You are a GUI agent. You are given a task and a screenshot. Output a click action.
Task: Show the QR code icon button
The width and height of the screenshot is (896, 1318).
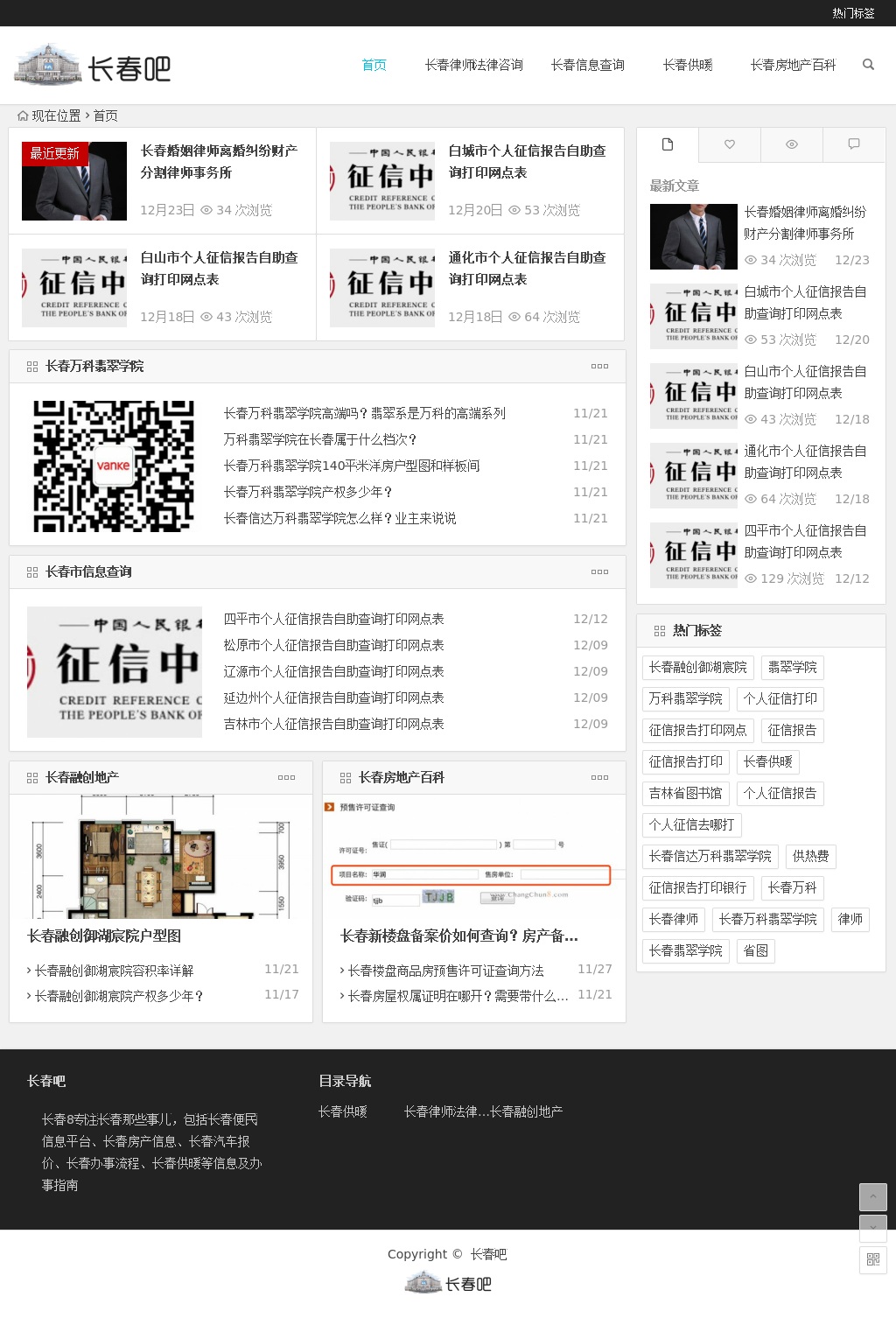coord(872,1259)
